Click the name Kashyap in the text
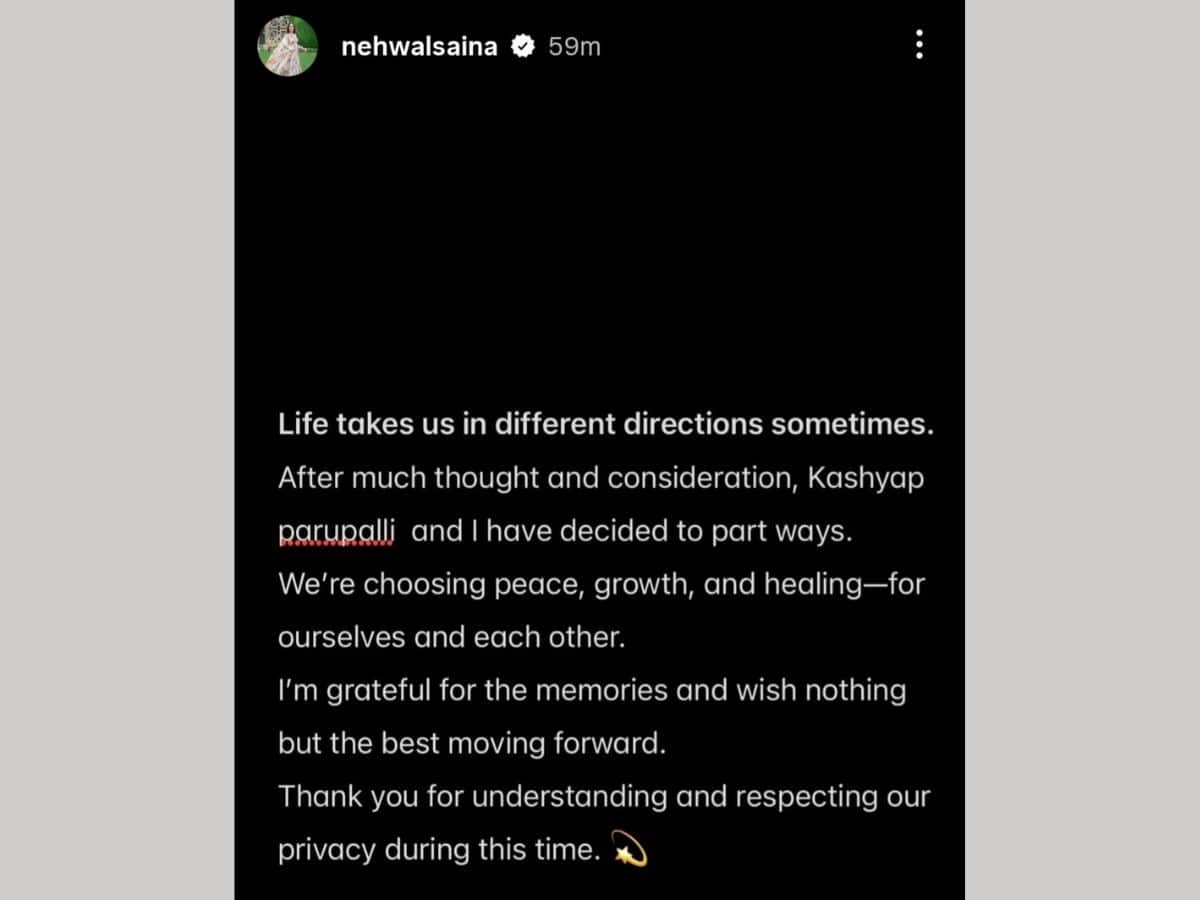Viewport: 1200px width, 900px height. pos(866,479)
